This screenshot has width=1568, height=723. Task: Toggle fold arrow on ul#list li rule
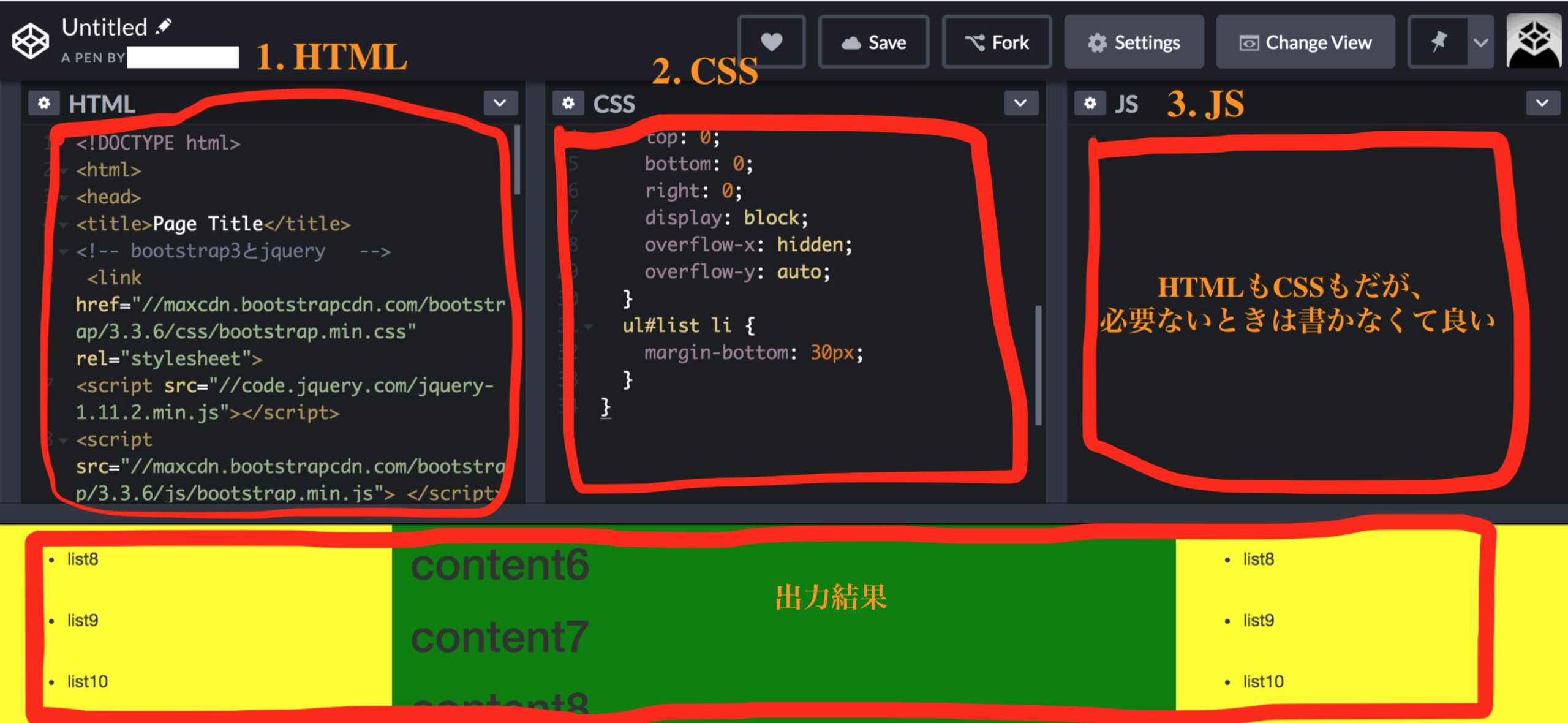589,327
